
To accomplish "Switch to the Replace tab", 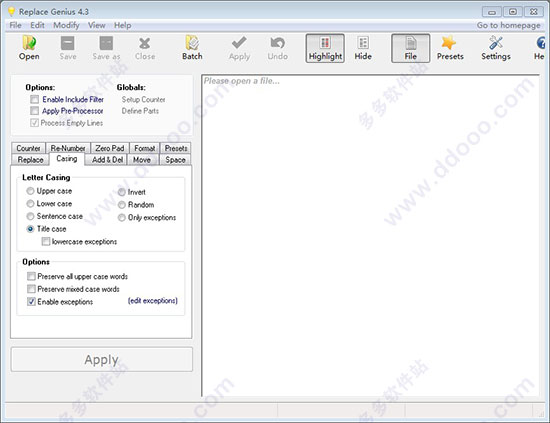I will (31, 160).
